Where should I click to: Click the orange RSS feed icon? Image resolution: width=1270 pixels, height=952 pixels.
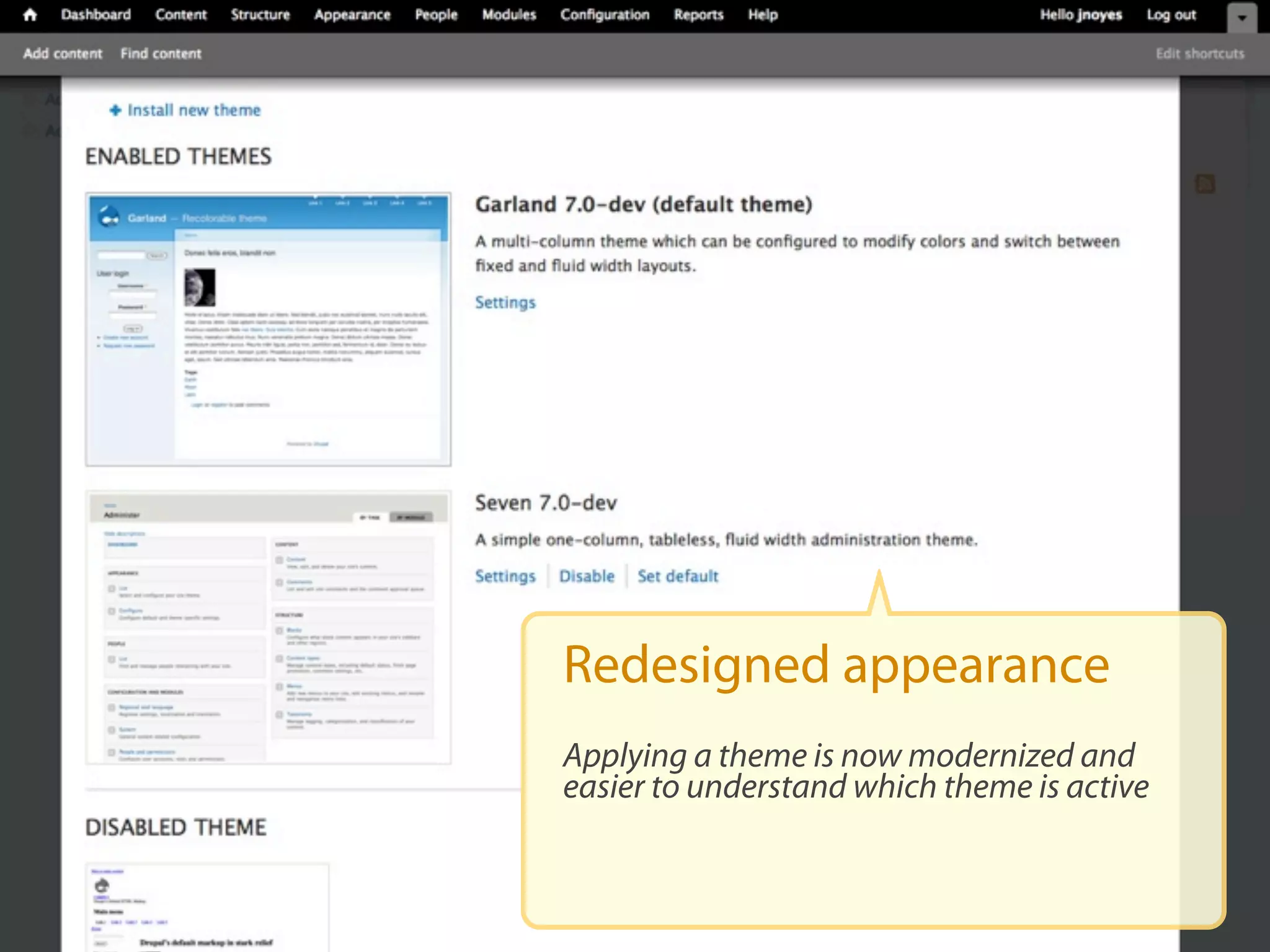1205,183
